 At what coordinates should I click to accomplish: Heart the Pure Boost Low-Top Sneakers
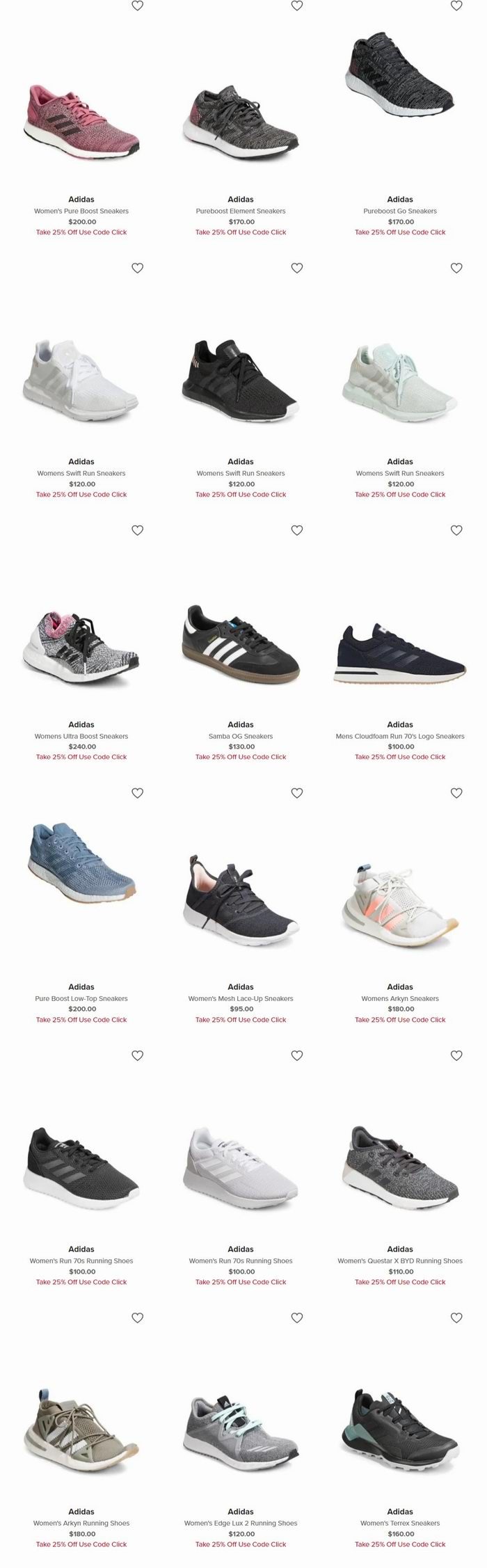[138, 792]
